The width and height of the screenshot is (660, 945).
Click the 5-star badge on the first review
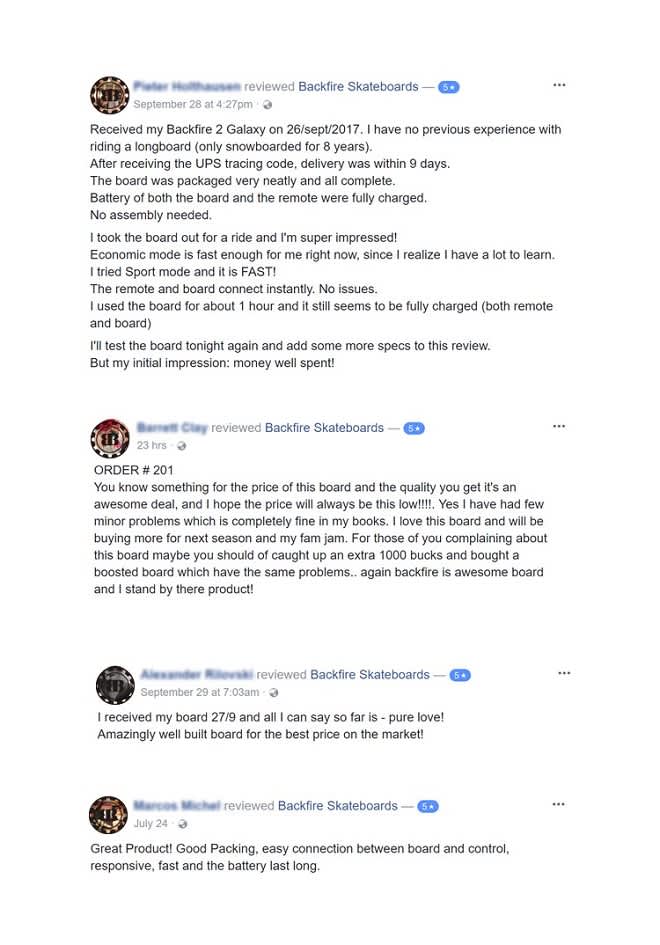[448, 87]
